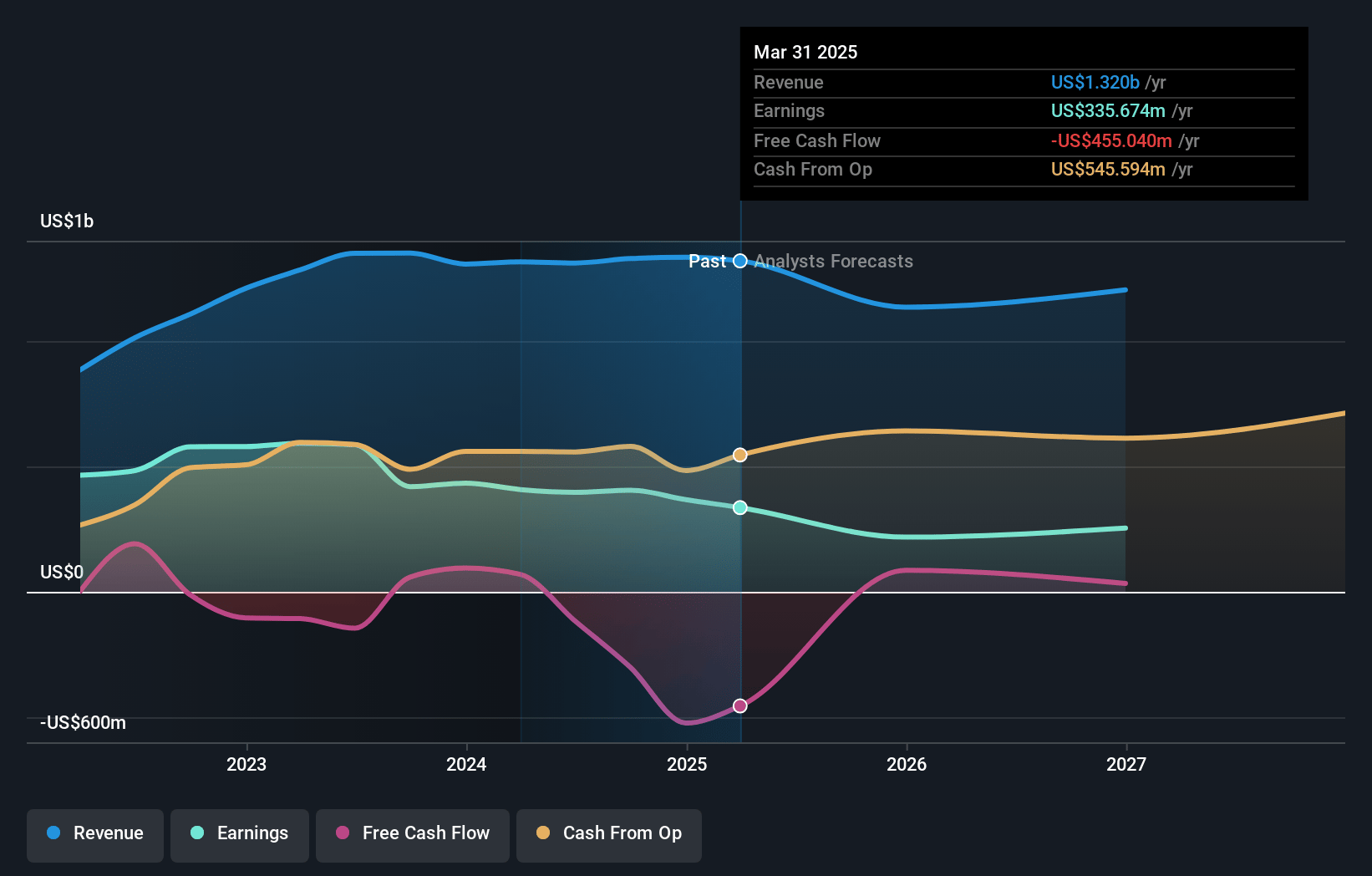Click the Revenue row label in tooltip

coord(789,82)
